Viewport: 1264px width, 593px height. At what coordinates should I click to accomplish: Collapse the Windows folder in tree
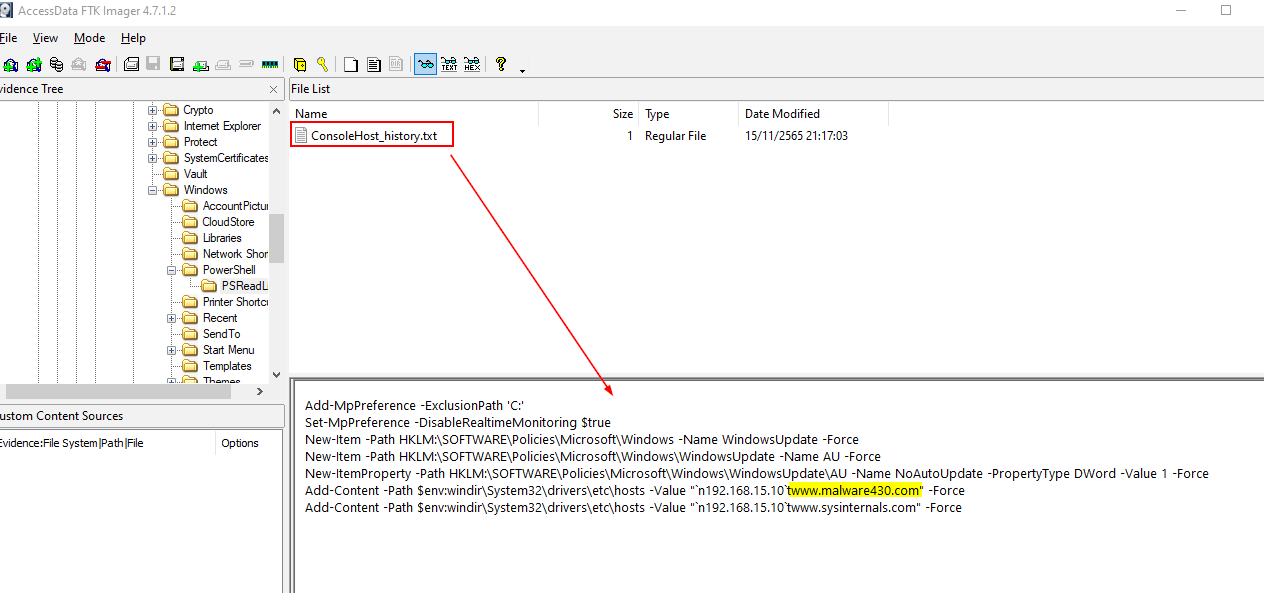pos(153,190)
